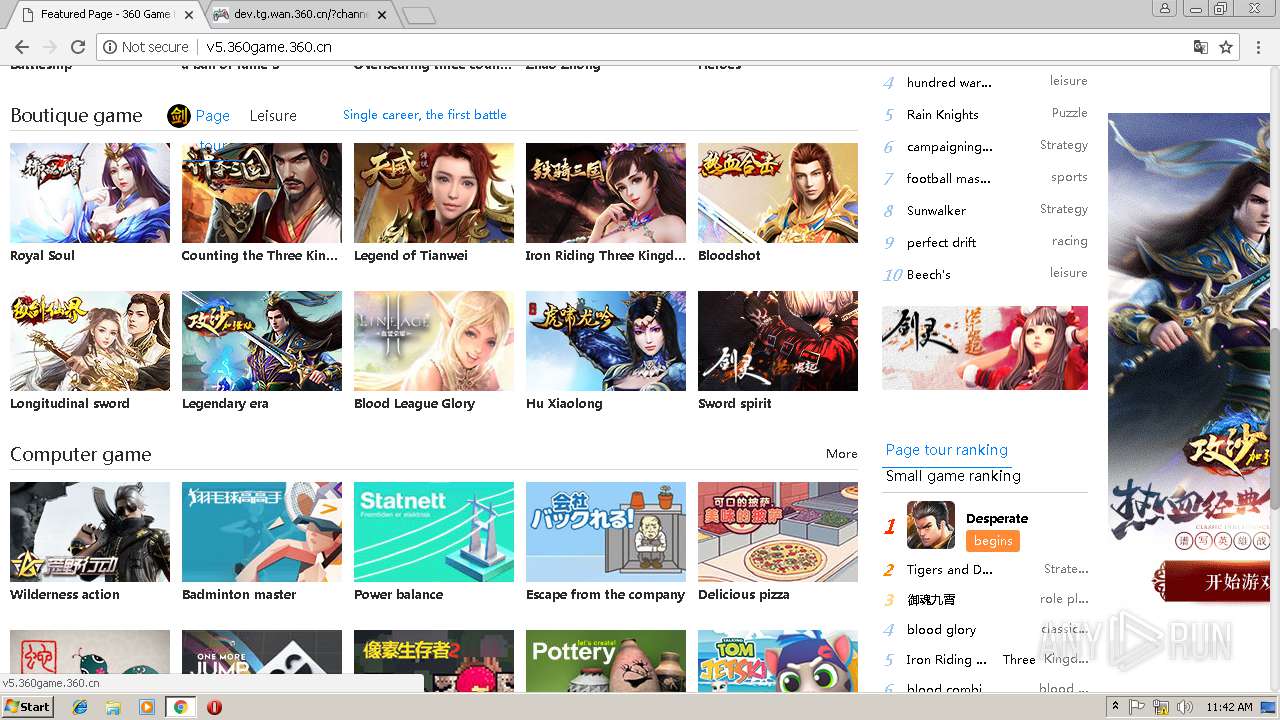This screenshot has width=1280, height=720.
Task: Switch Boutique game to Page tab
Action: [213, 116]
